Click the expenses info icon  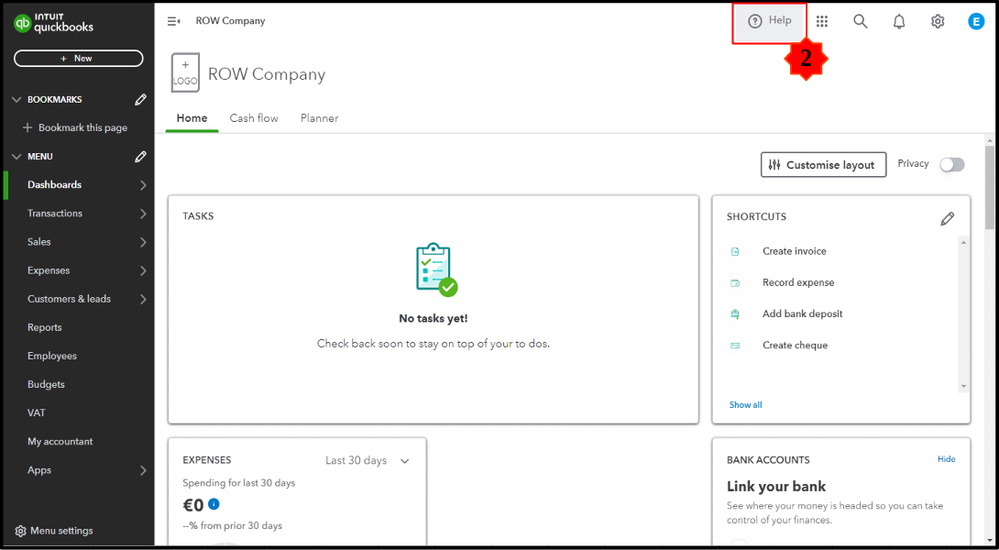tap(214, 505)
